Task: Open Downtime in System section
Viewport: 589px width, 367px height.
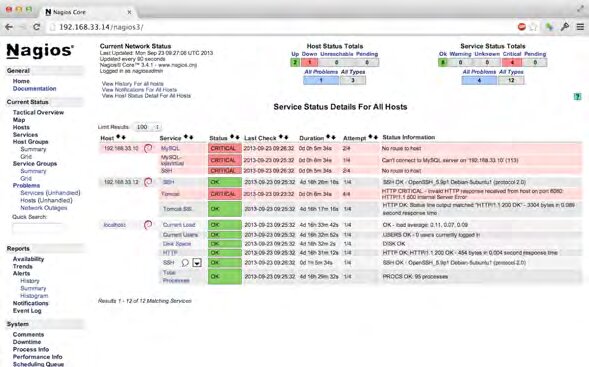Action: point(27,342)
